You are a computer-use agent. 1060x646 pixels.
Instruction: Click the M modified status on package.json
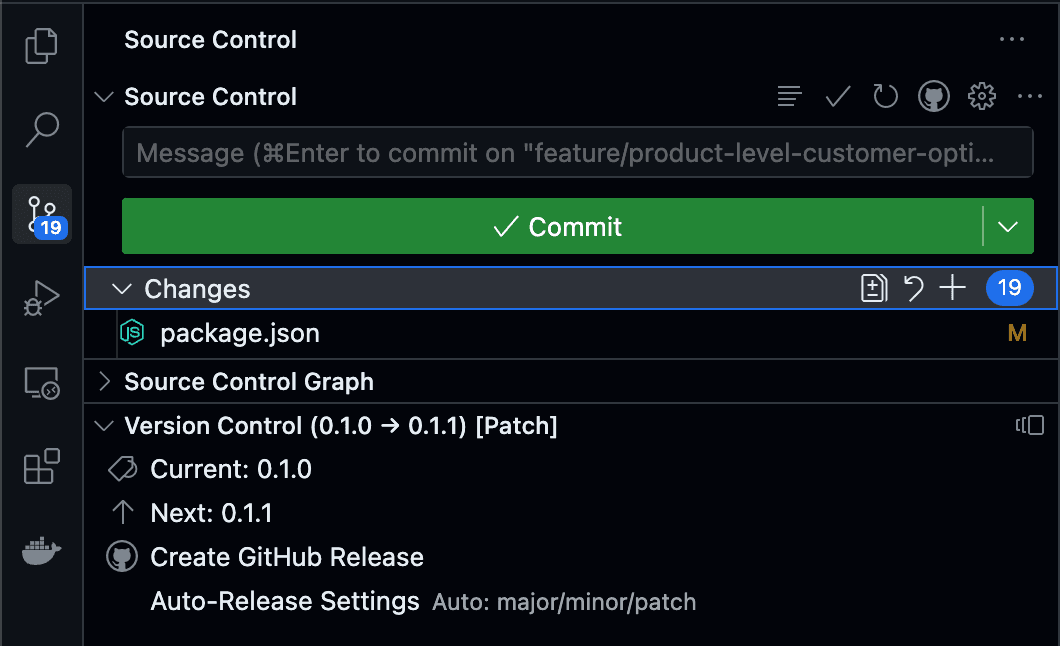click(x=1017, y=333)
